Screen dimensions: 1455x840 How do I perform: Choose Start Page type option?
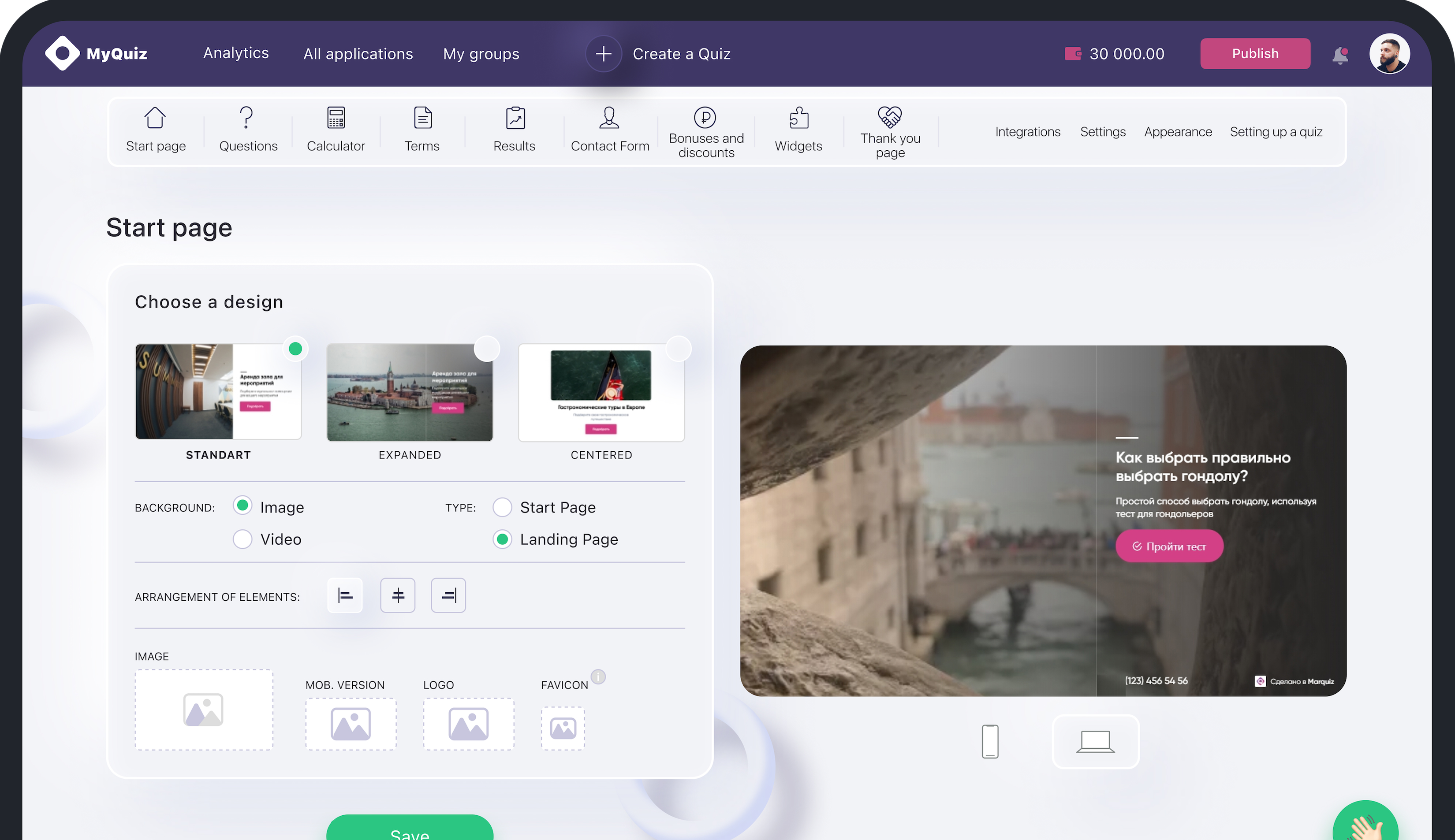pyautogui.click(x=502, y=507)
